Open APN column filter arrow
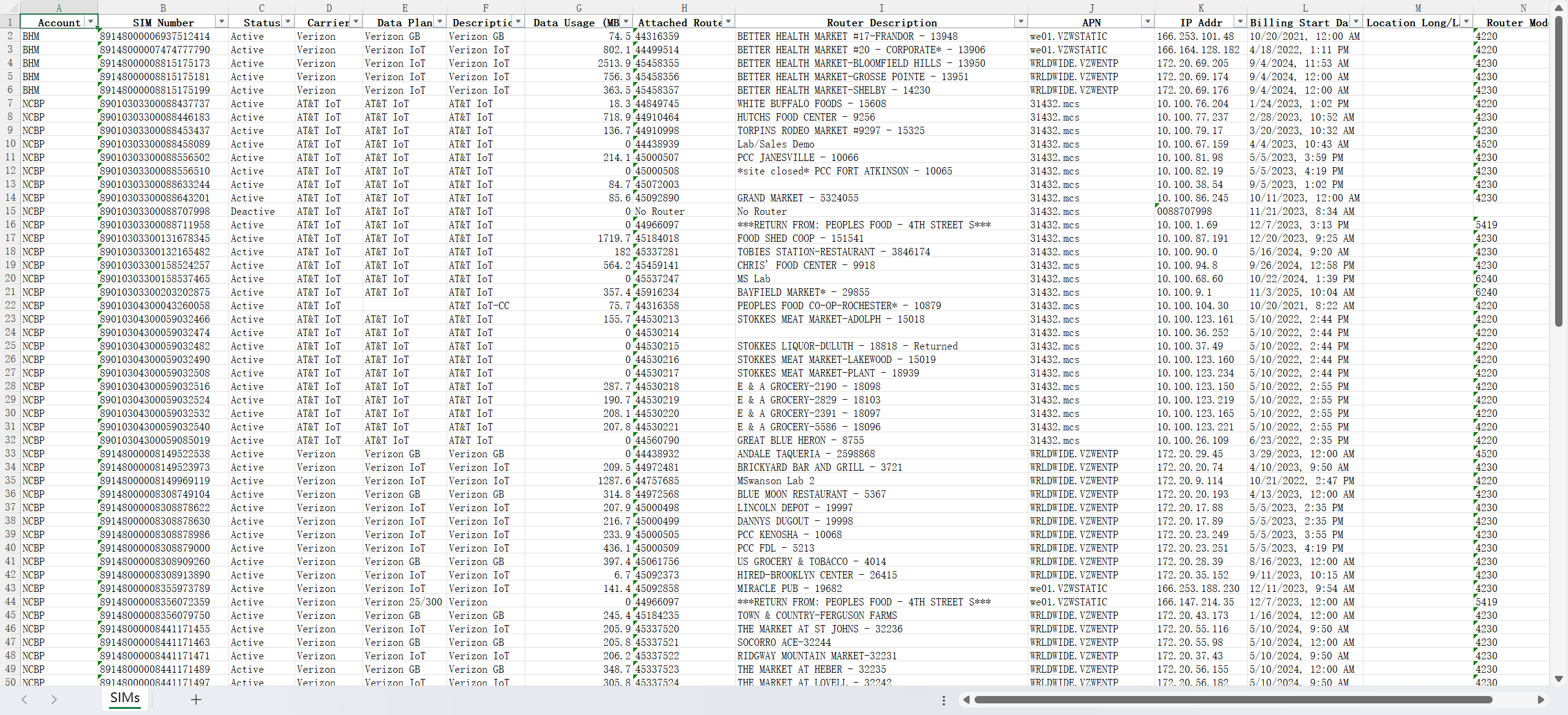This screenshot has width=1568, height=715. point(1147,22)
